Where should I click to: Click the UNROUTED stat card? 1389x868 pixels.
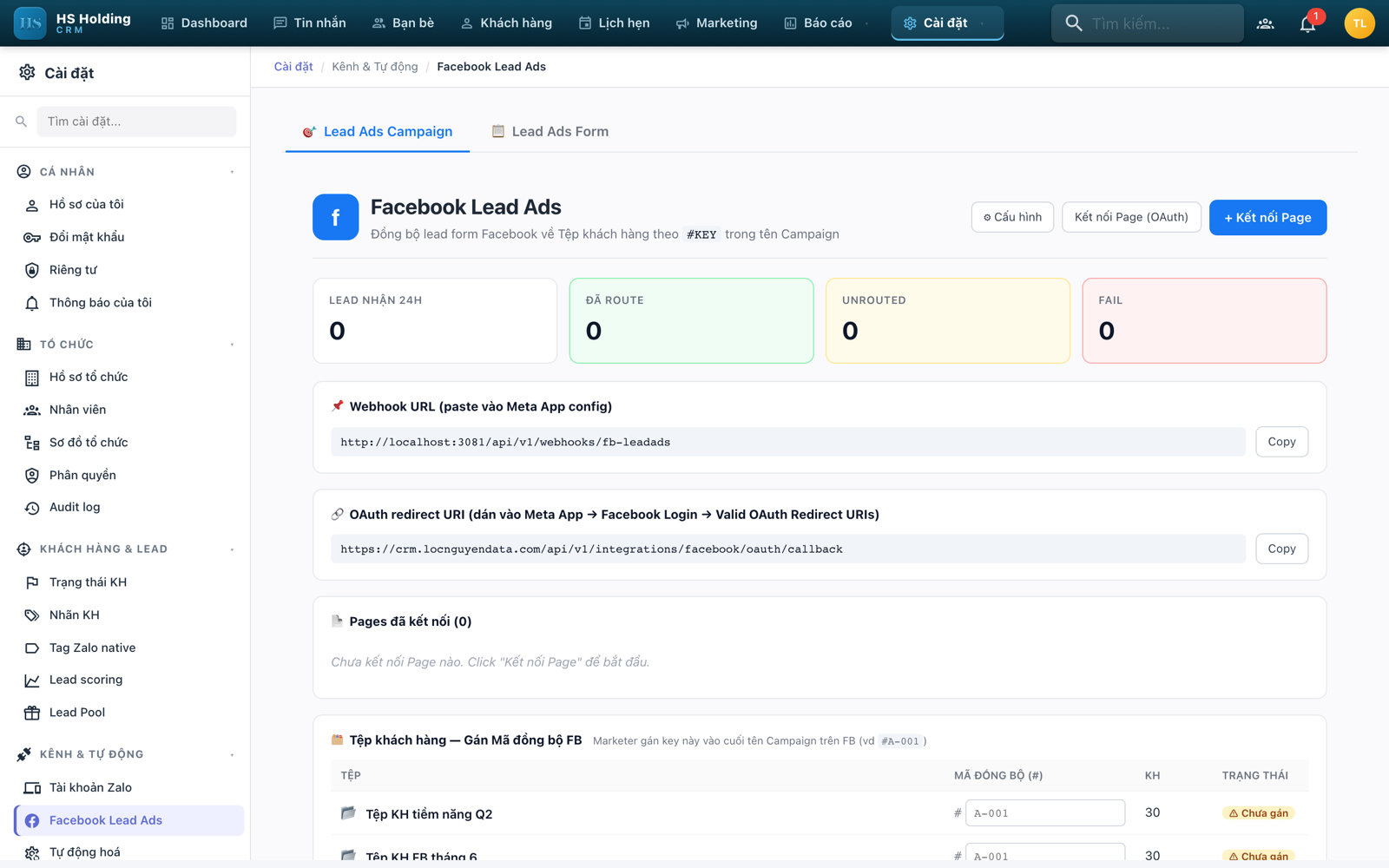[948, 320]
